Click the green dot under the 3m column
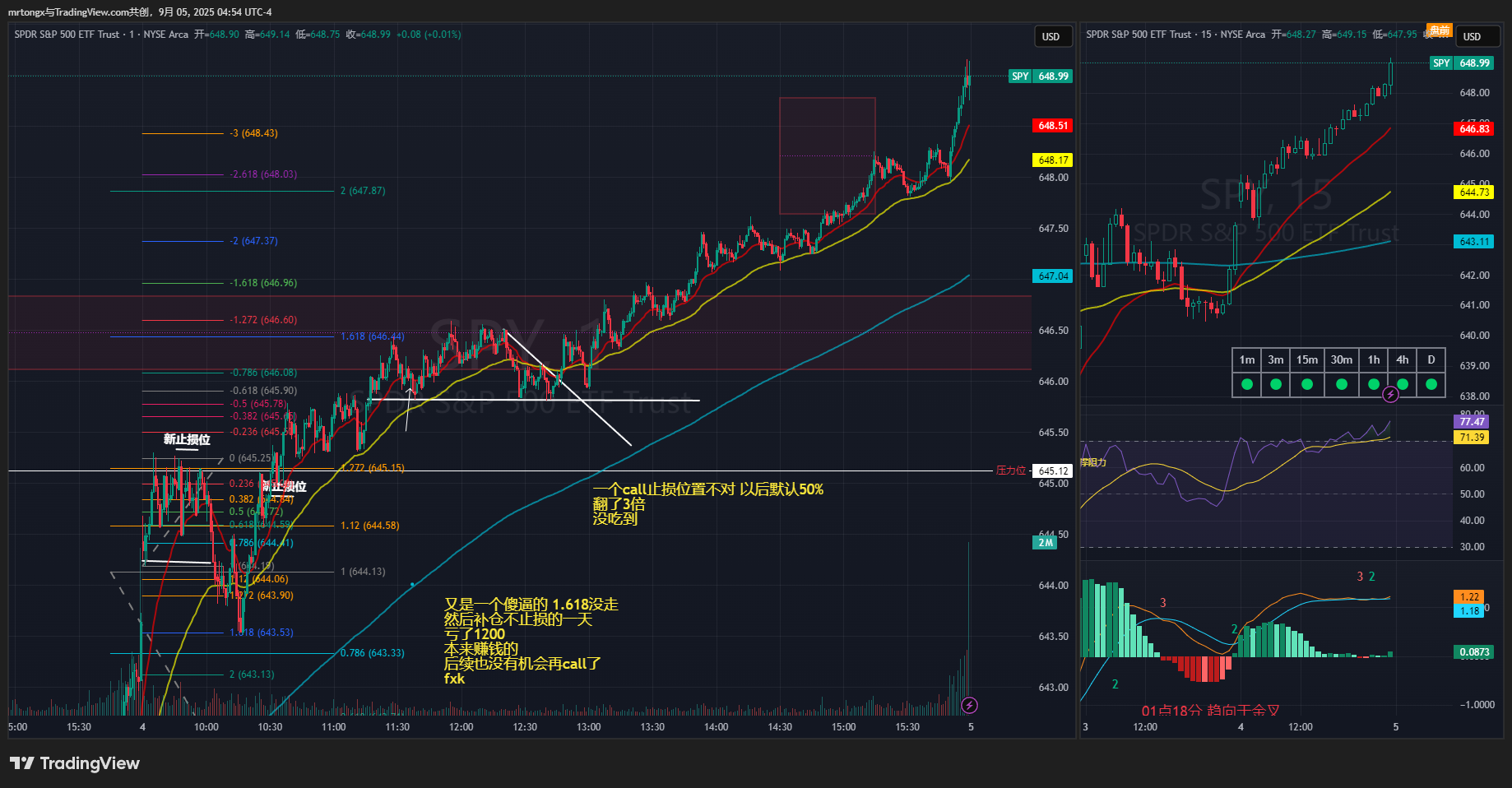 tap(1276, 384)
